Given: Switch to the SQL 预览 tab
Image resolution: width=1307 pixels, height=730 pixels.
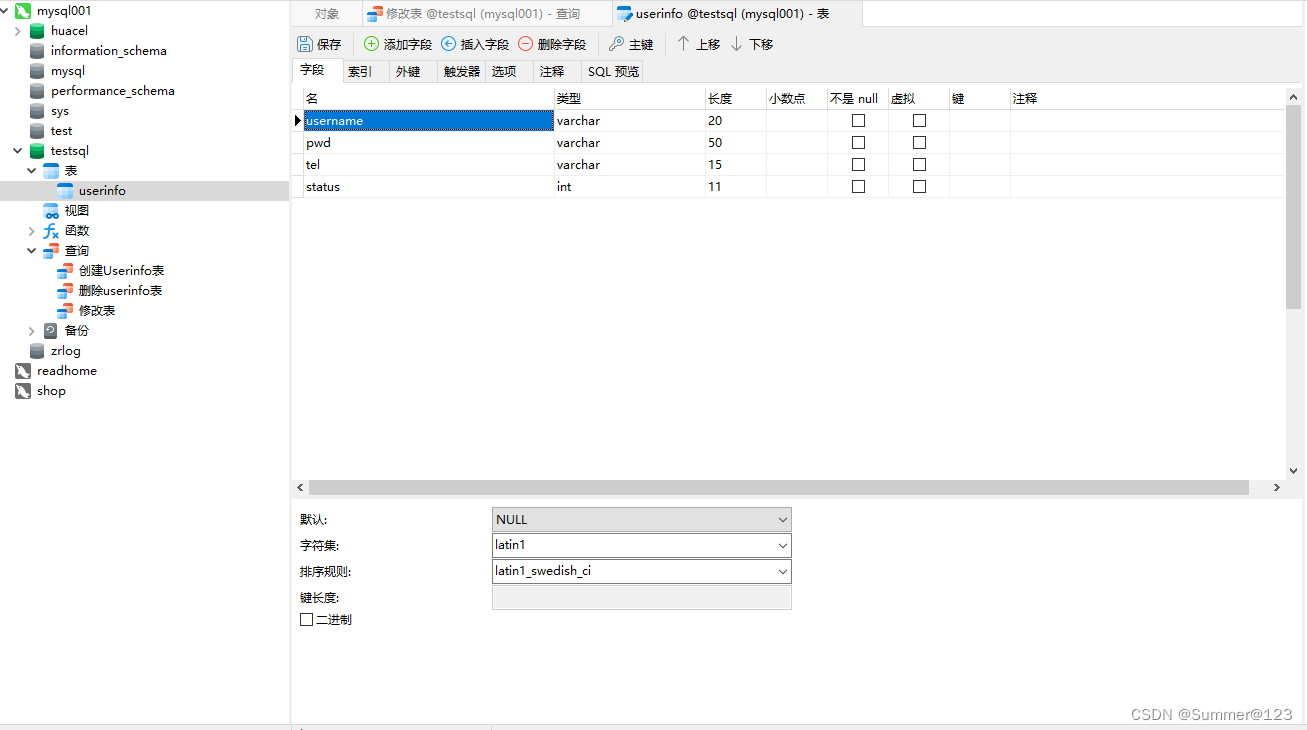Looking at the screenshot, I should click(613, 71).
